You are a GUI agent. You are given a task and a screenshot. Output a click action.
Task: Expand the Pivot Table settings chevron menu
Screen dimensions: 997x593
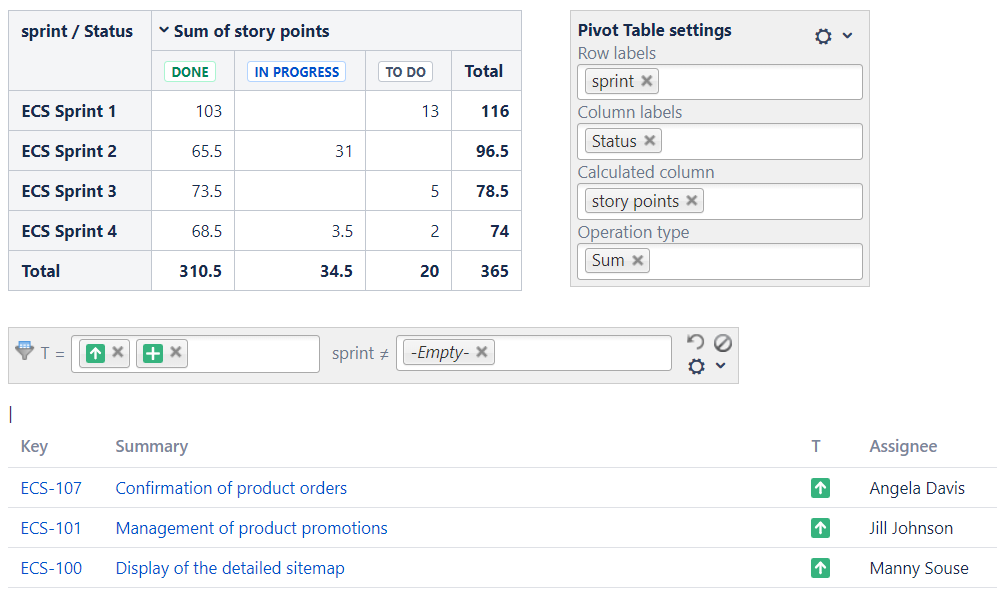(x=848, y=36)
